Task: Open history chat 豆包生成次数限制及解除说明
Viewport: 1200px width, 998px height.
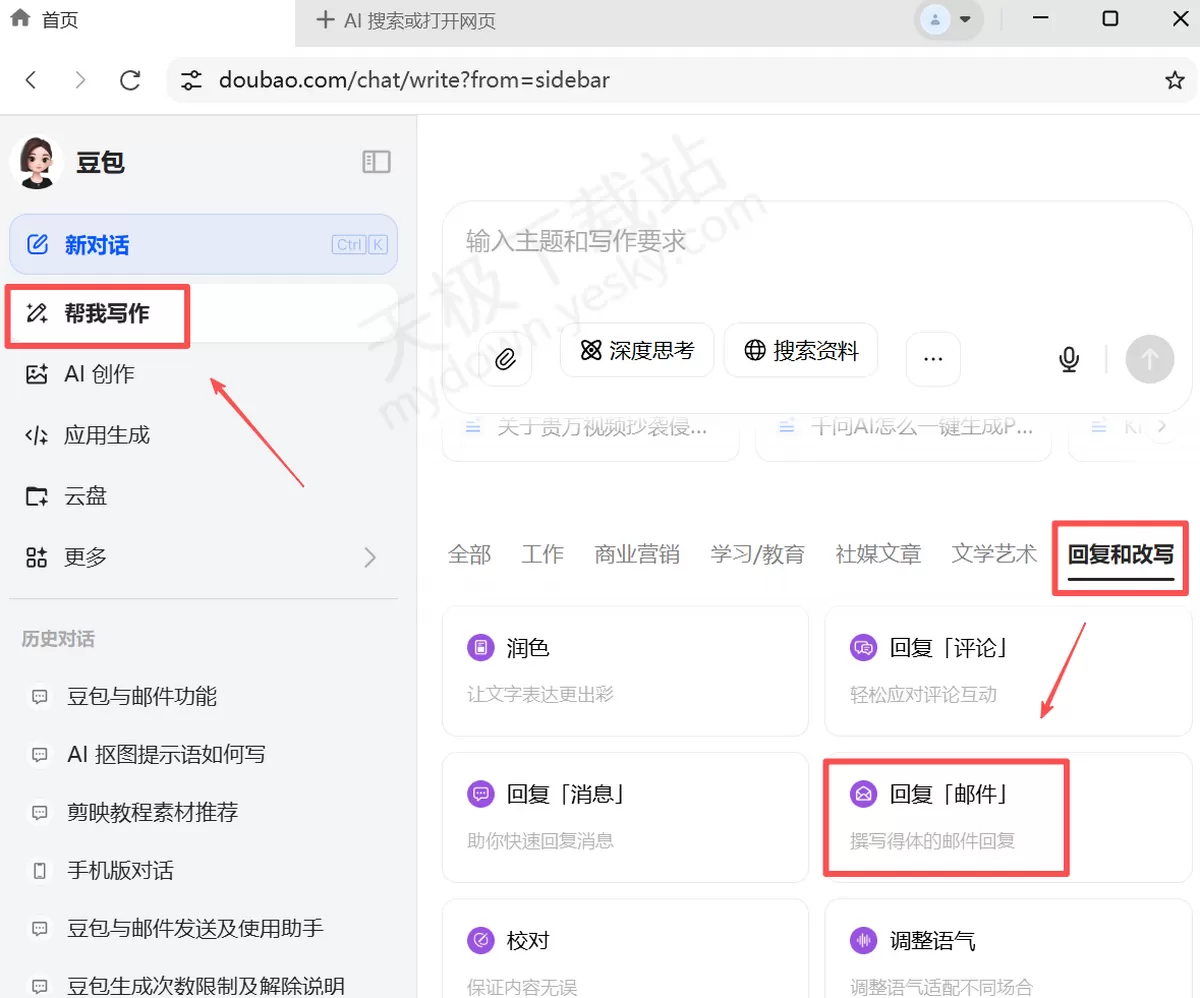Action: (x=204, y=985)
